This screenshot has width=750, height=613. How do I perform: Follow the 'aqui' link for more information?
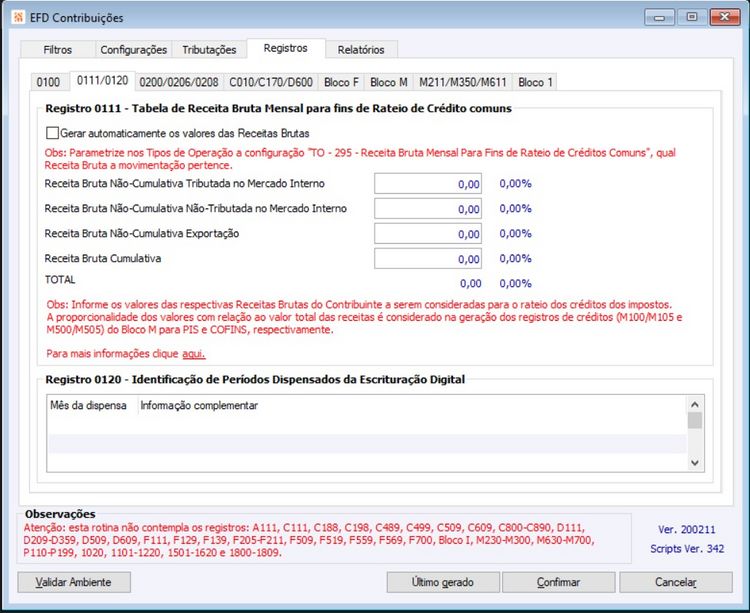194,354
